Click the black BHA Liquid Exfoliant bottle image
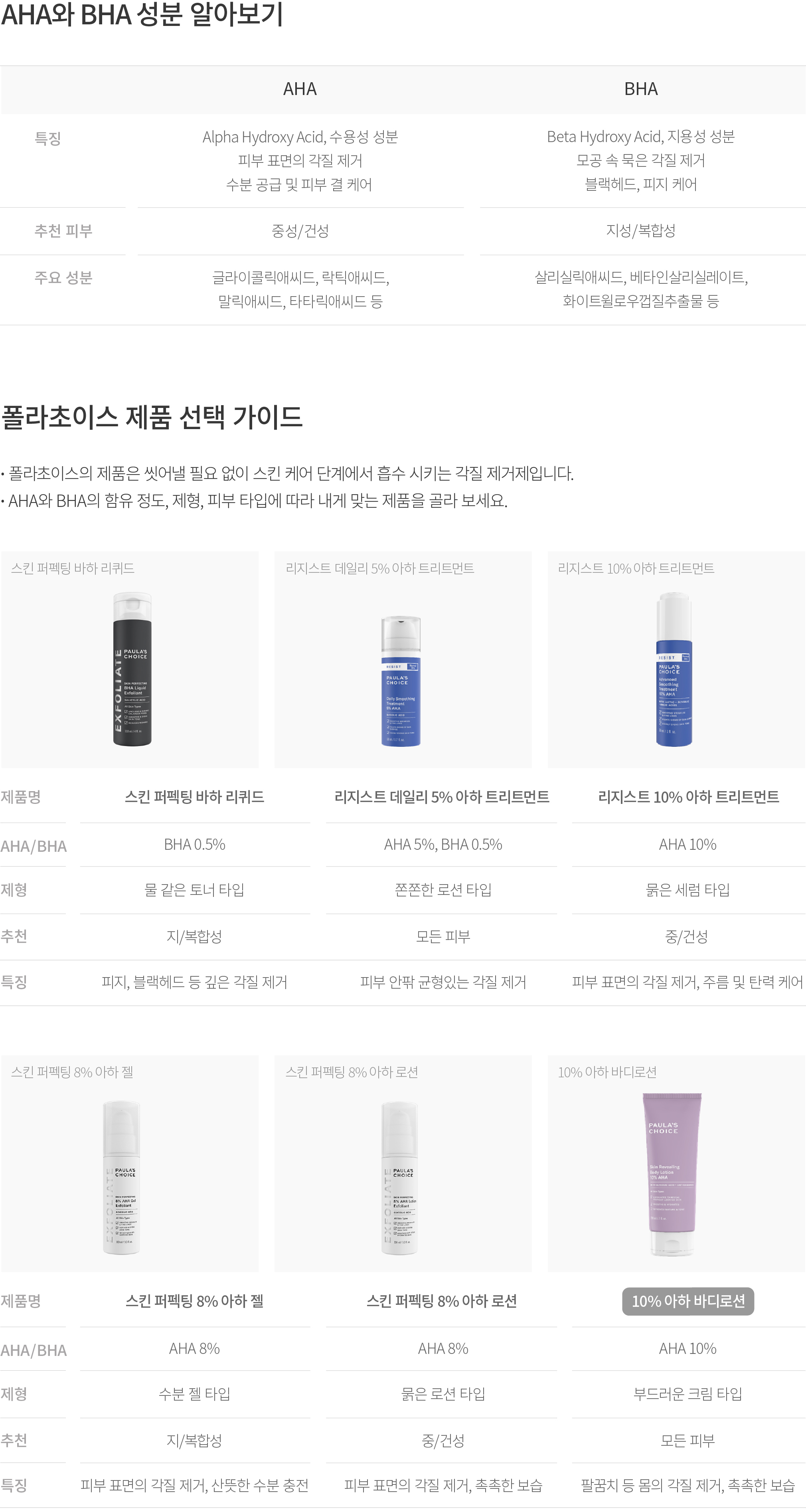This screenshot has width=806, height=1512. point(132,669)
